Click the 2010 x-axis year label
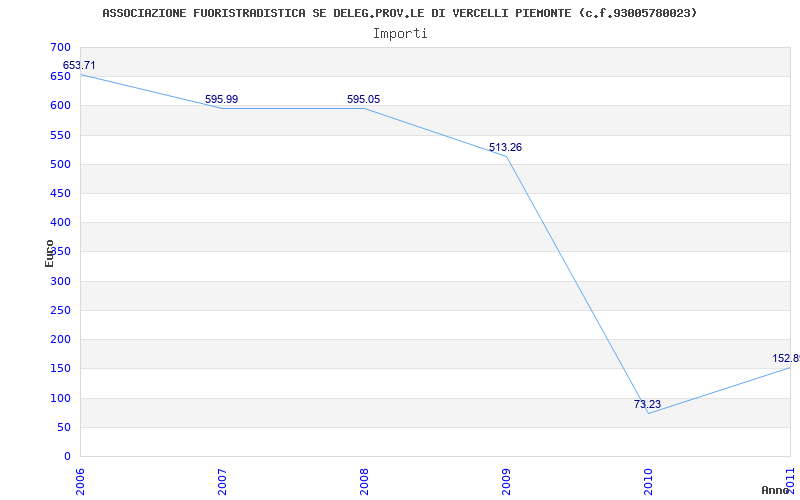800x500 pixels. point(648,482)
